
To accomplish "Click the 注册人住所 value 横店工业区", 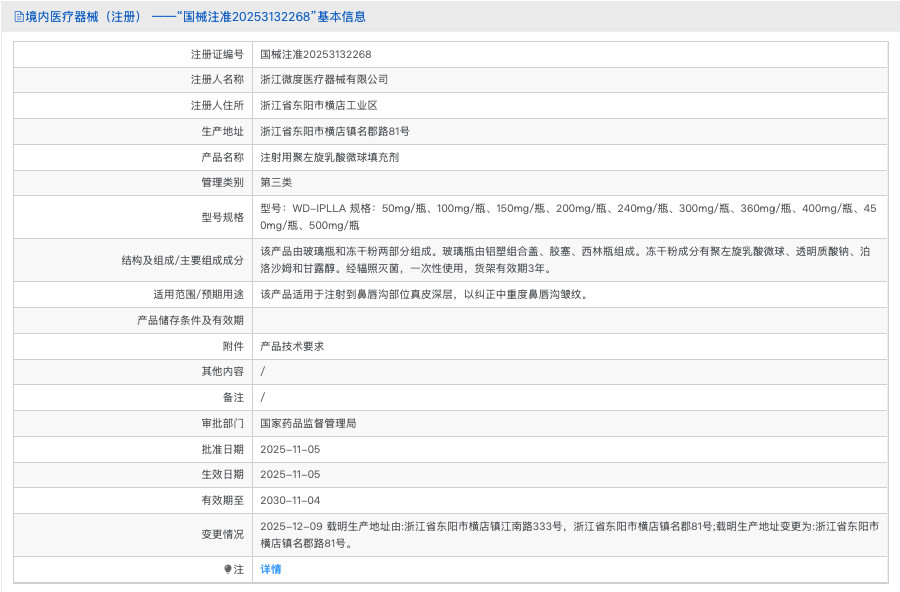I will (x=318, y=105).
